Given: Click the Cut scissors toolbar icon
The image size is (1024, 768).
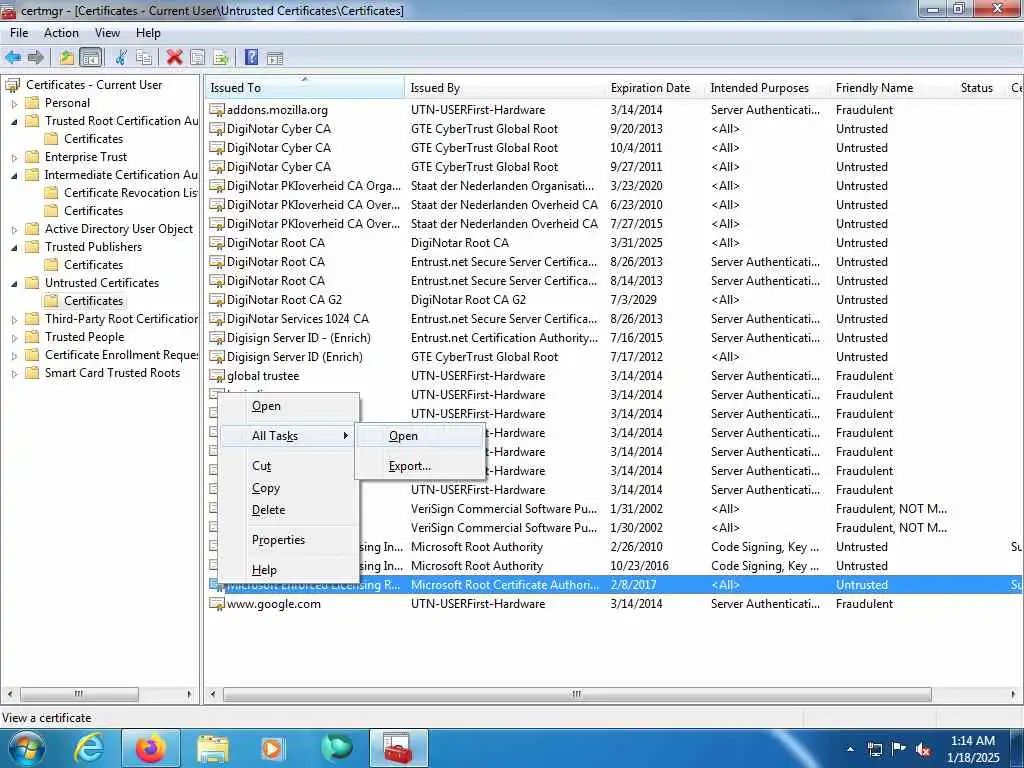Looking at the screenshot, I should 121,57.
